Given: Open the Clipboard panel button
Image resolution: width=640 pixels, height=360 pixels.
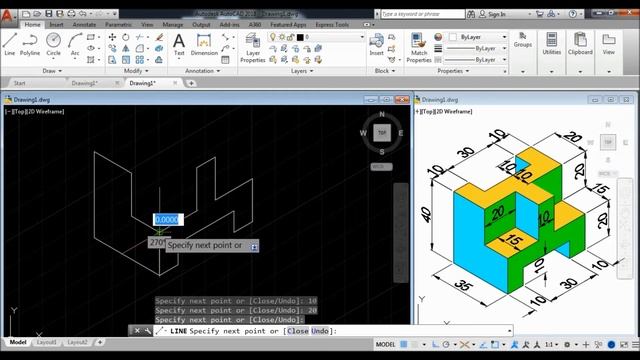Looking at the screenshot, I should pyautogui.click(x=580, y=44).
